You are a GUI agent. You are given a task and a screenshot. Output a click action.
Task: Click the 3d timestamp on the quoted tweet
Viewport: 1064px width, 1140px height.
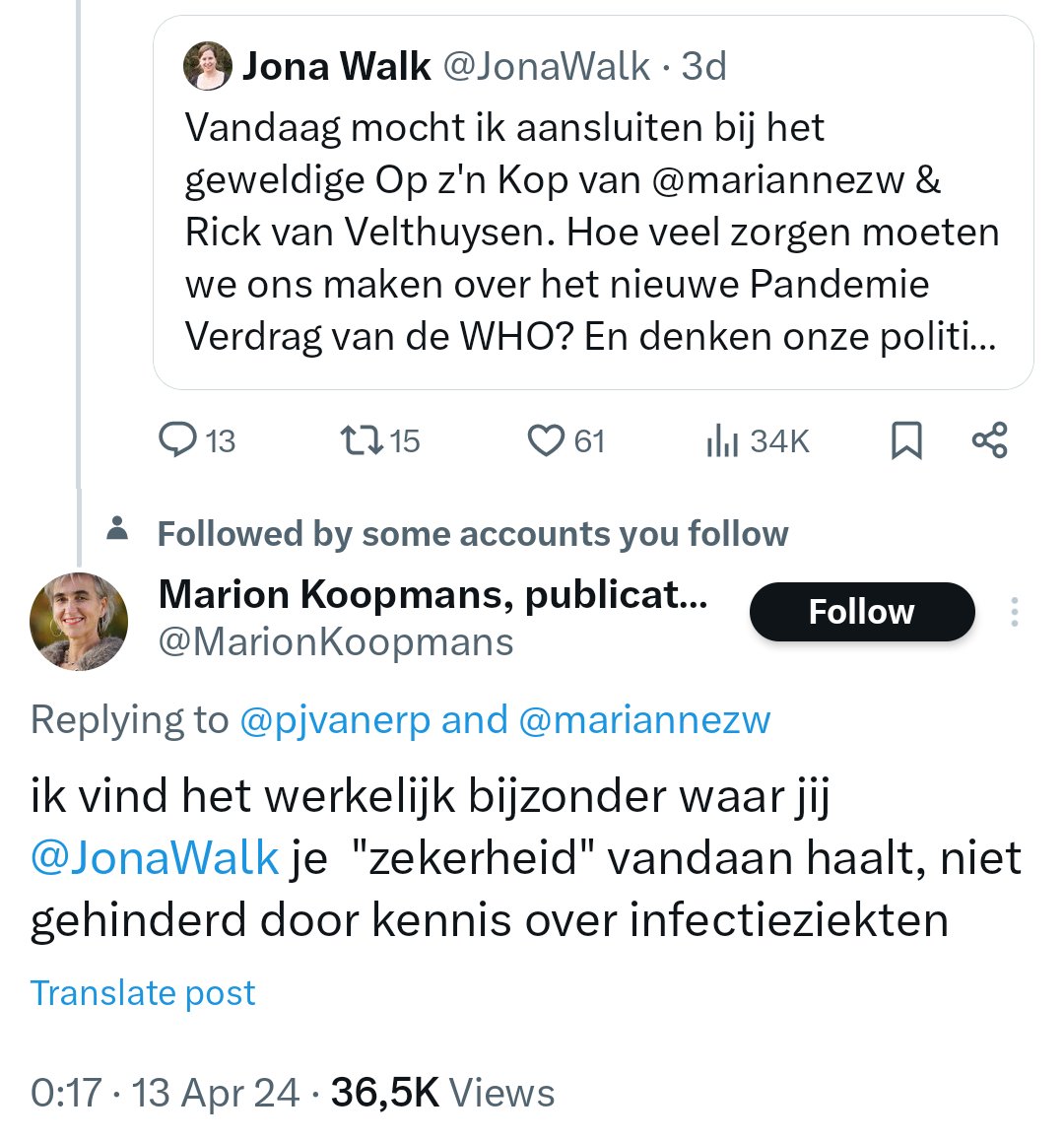tap(705, 65)
